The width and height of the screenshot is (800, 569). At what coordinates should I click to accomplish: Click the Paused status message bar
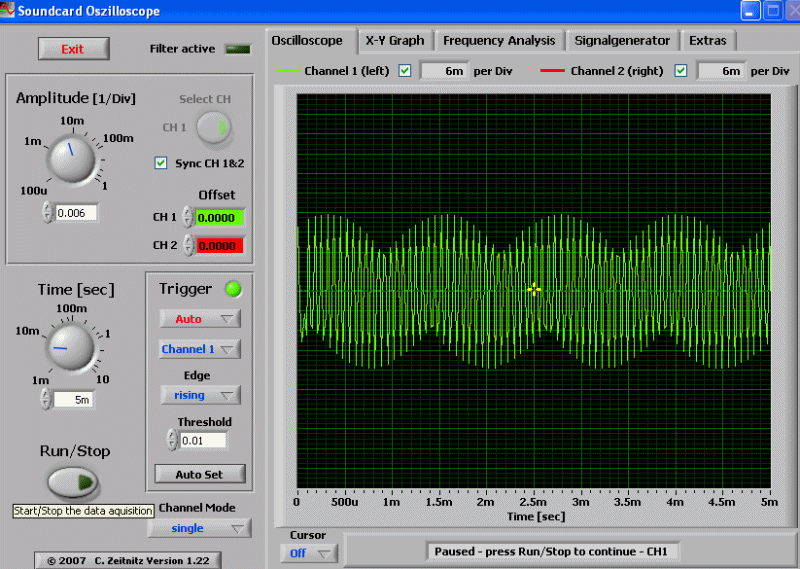552,551
